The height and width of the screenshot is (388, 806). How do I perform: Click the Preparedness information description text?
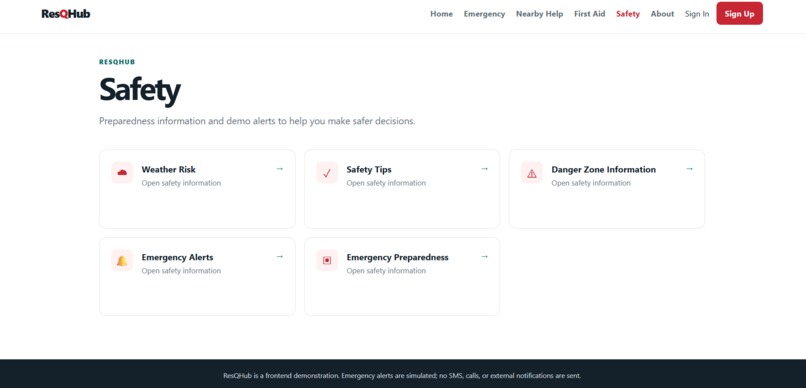tap(257, 122)
